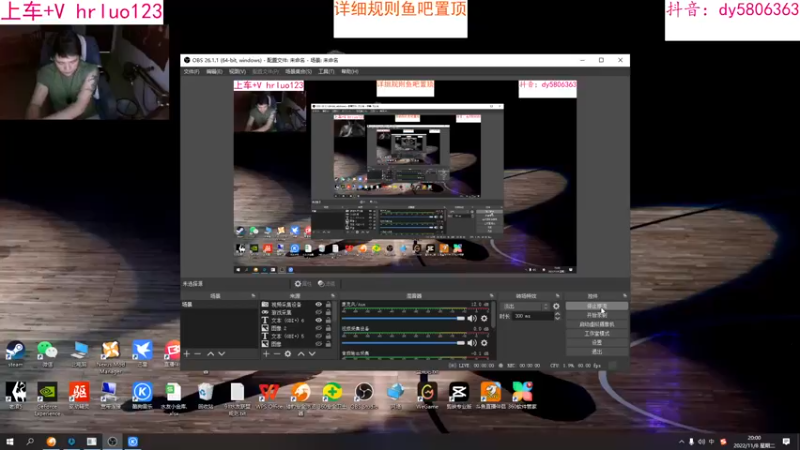Adjust transition duration stepper arrows
800x450 pixels.
pyautogui.click(x=557, y=316)
